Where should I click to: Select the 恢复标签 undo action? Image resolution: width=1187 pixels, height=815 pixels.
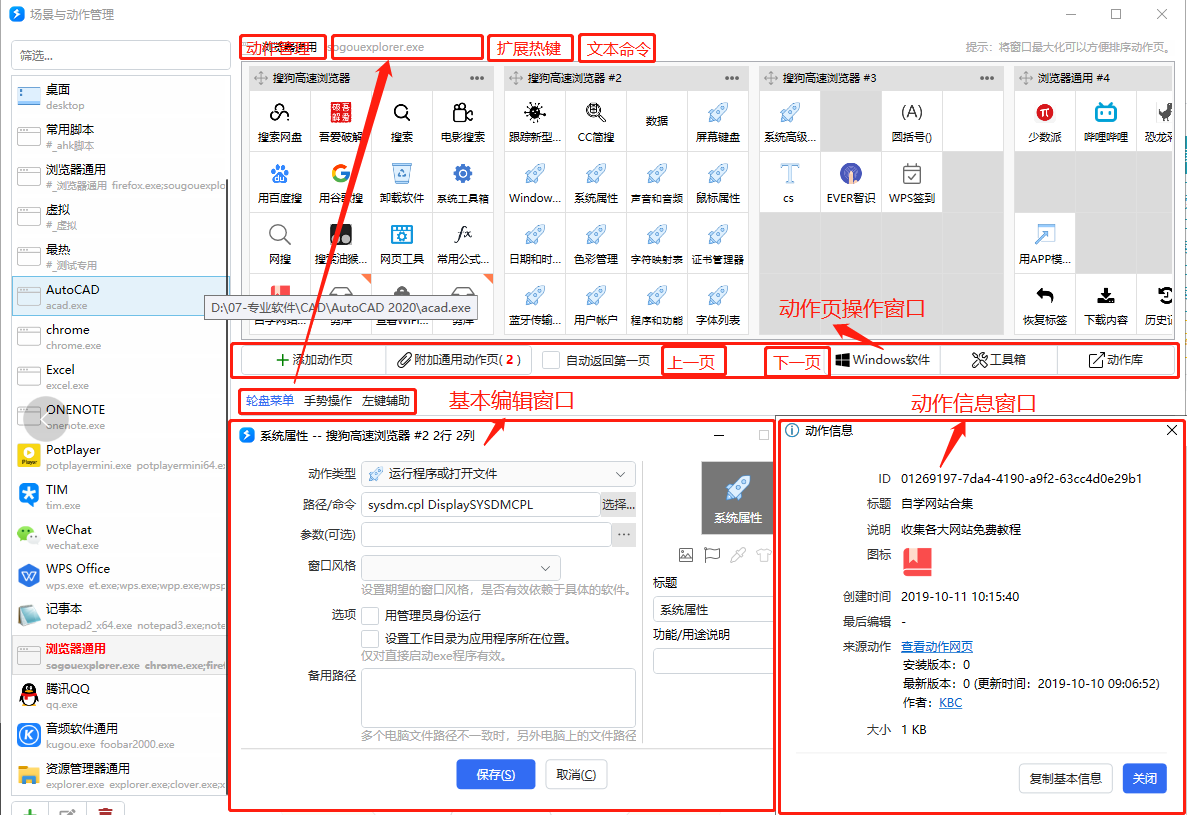pos(1045,304)
